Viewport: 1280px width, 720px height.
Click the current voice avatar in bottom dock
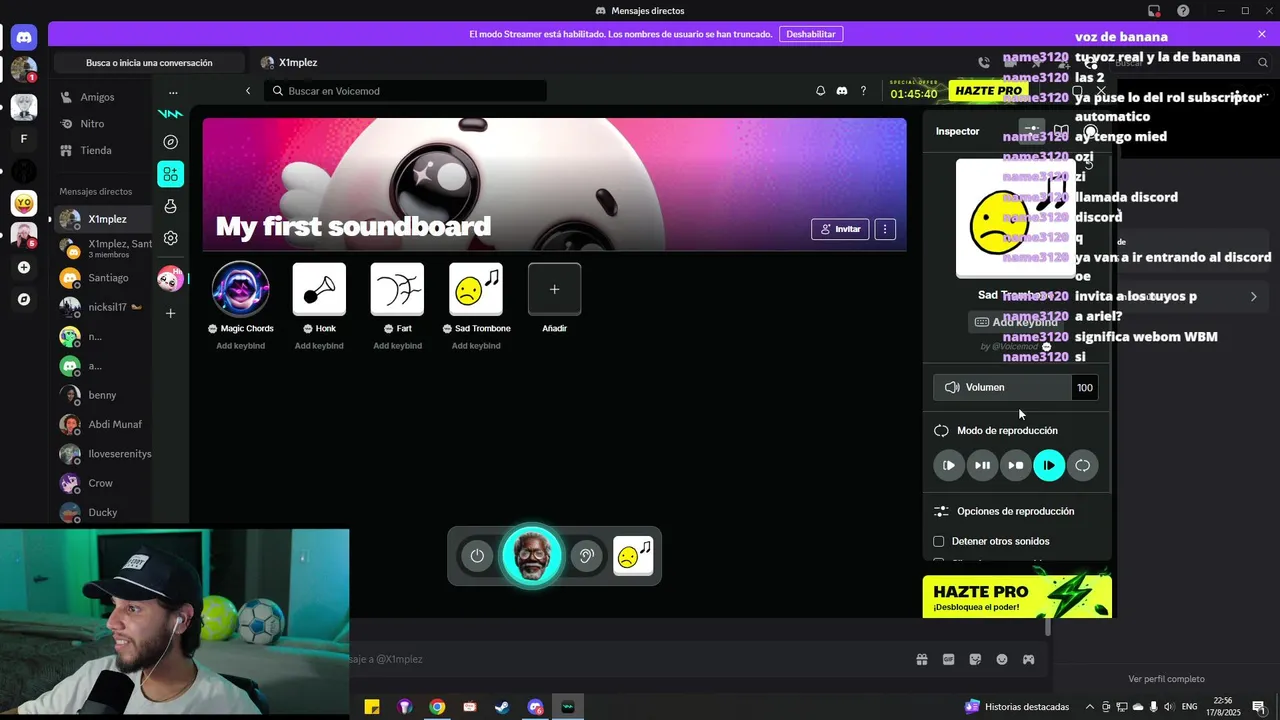click(531, 556)
